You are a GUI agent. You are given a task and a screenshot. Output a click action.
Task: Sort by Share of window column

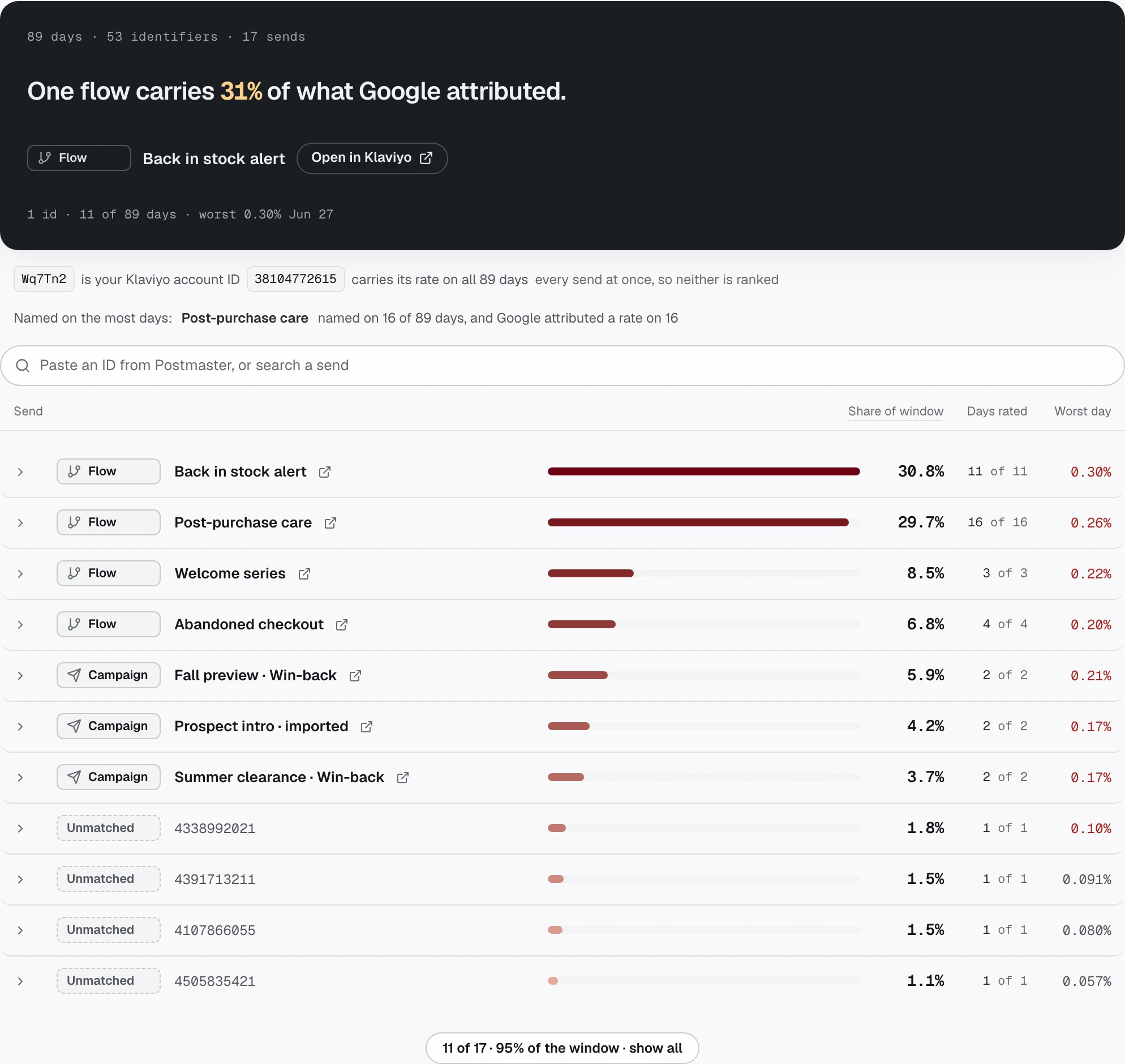click(x=895, y=411)
